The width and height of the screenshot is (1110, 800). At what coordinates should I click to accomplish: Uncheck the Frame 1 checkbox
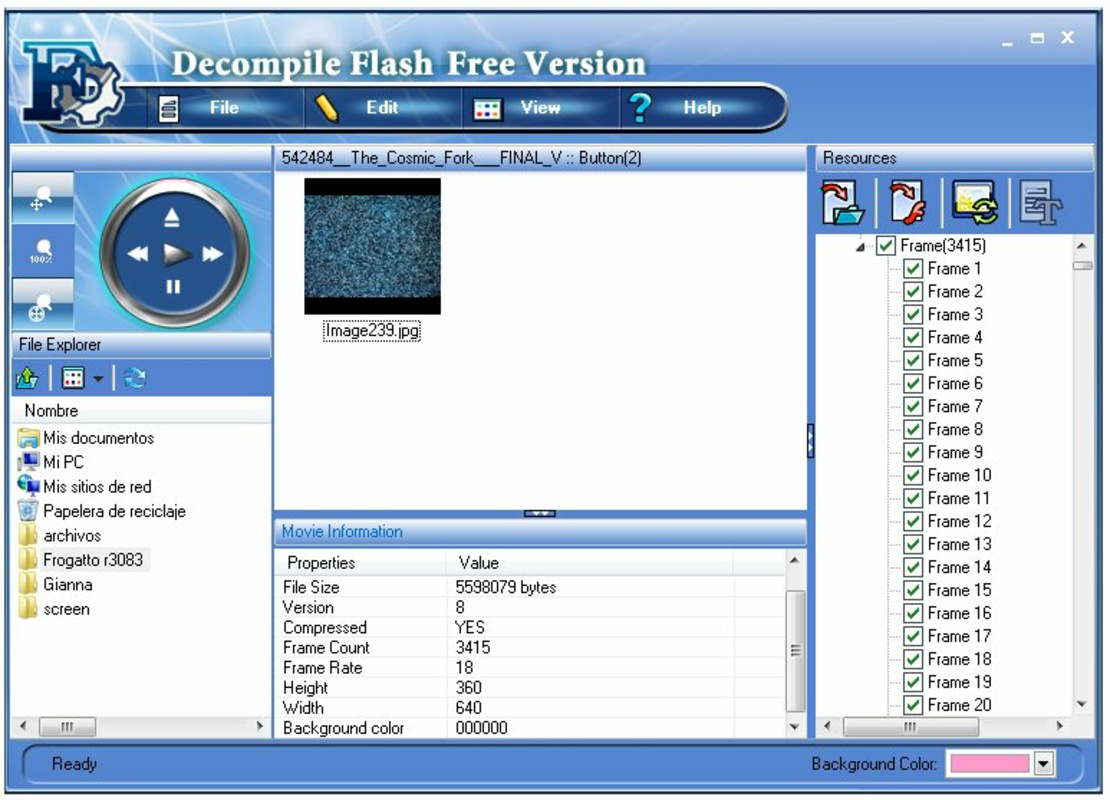(x=913, y=268)
